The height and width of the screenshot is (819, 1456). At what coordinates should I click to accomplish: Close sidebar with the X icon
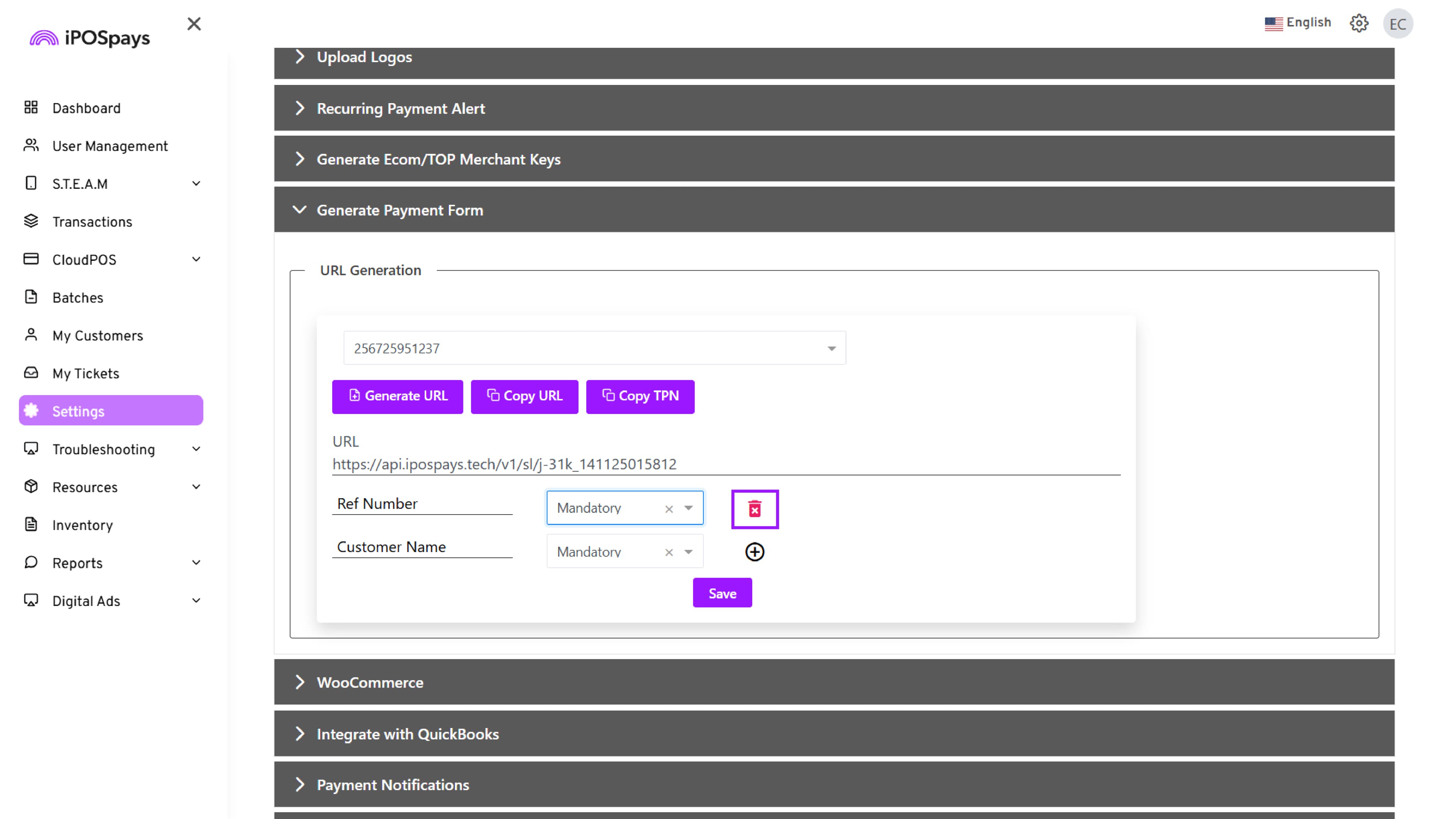click(194, 24)
